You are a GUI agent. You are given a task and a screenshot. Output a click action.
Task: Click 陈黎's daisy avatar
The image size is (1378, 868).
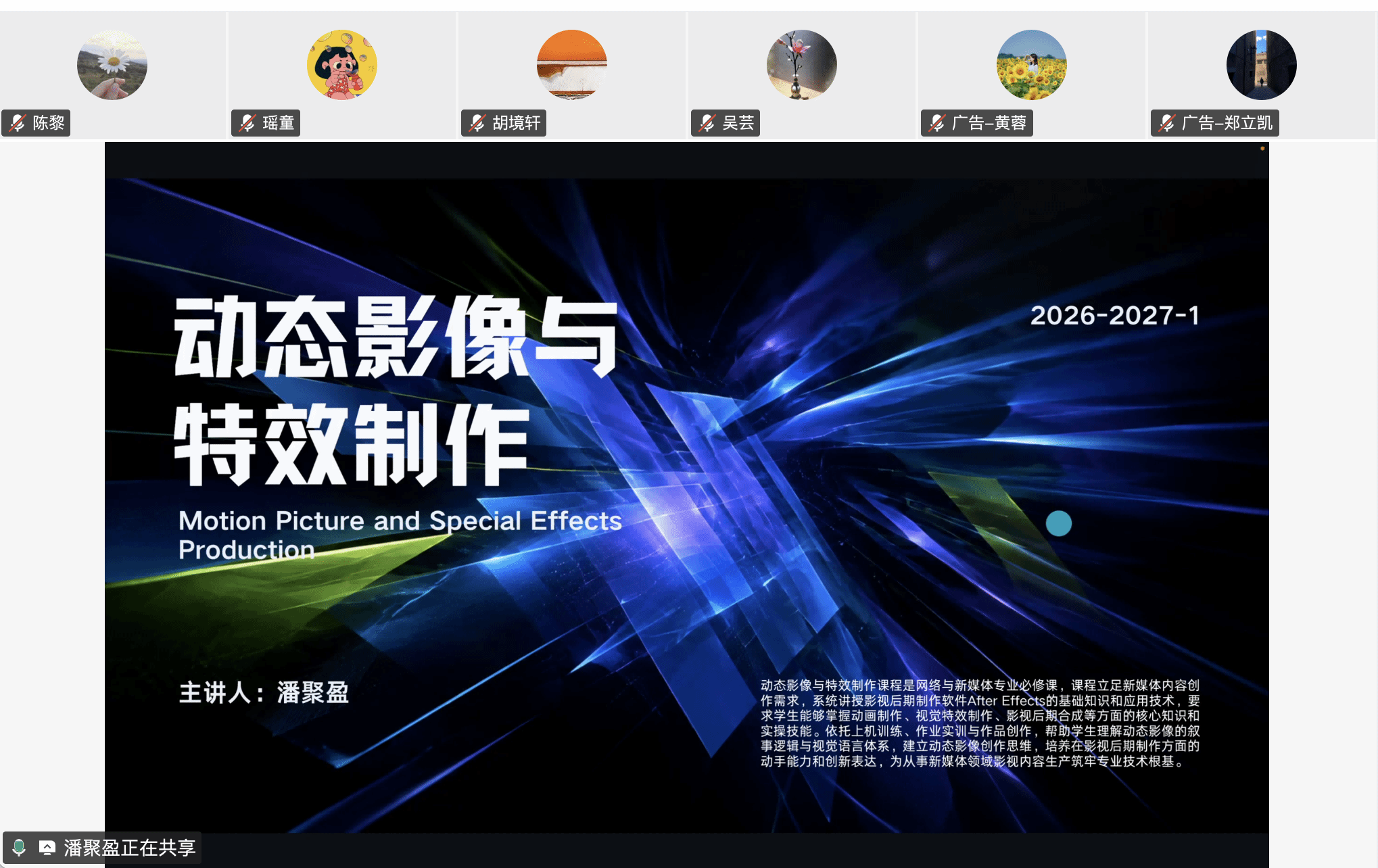[112, 65]
